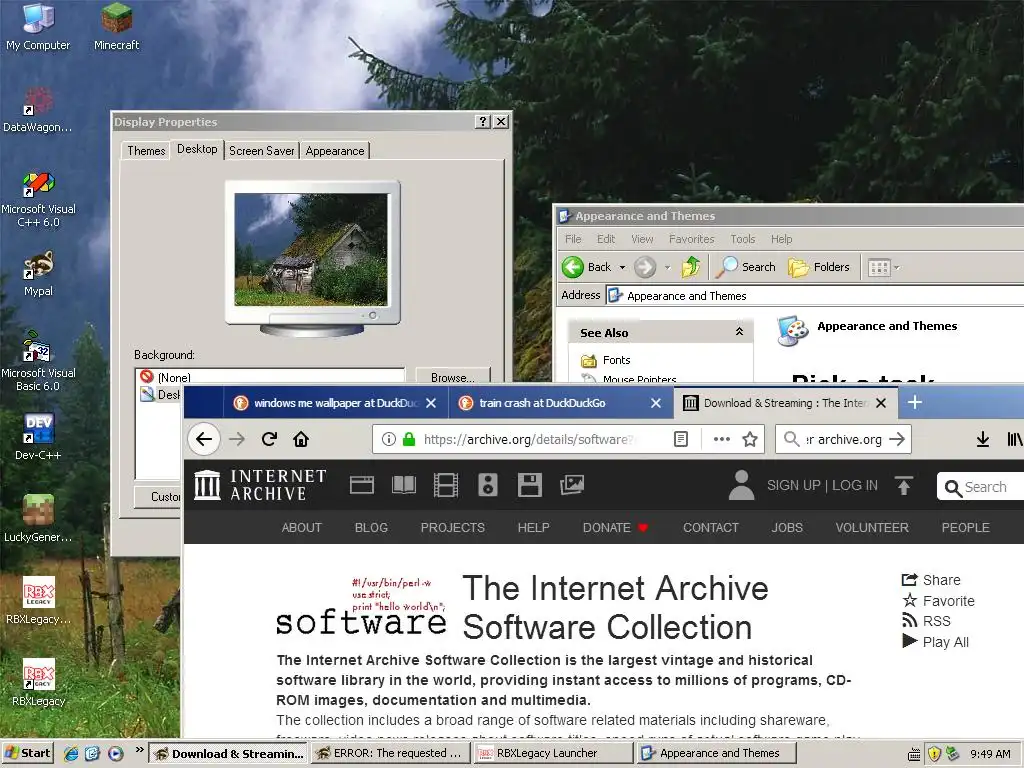Switch to ERROR: The requested taskbar button
1024x768 pixels.
[391, 753]
